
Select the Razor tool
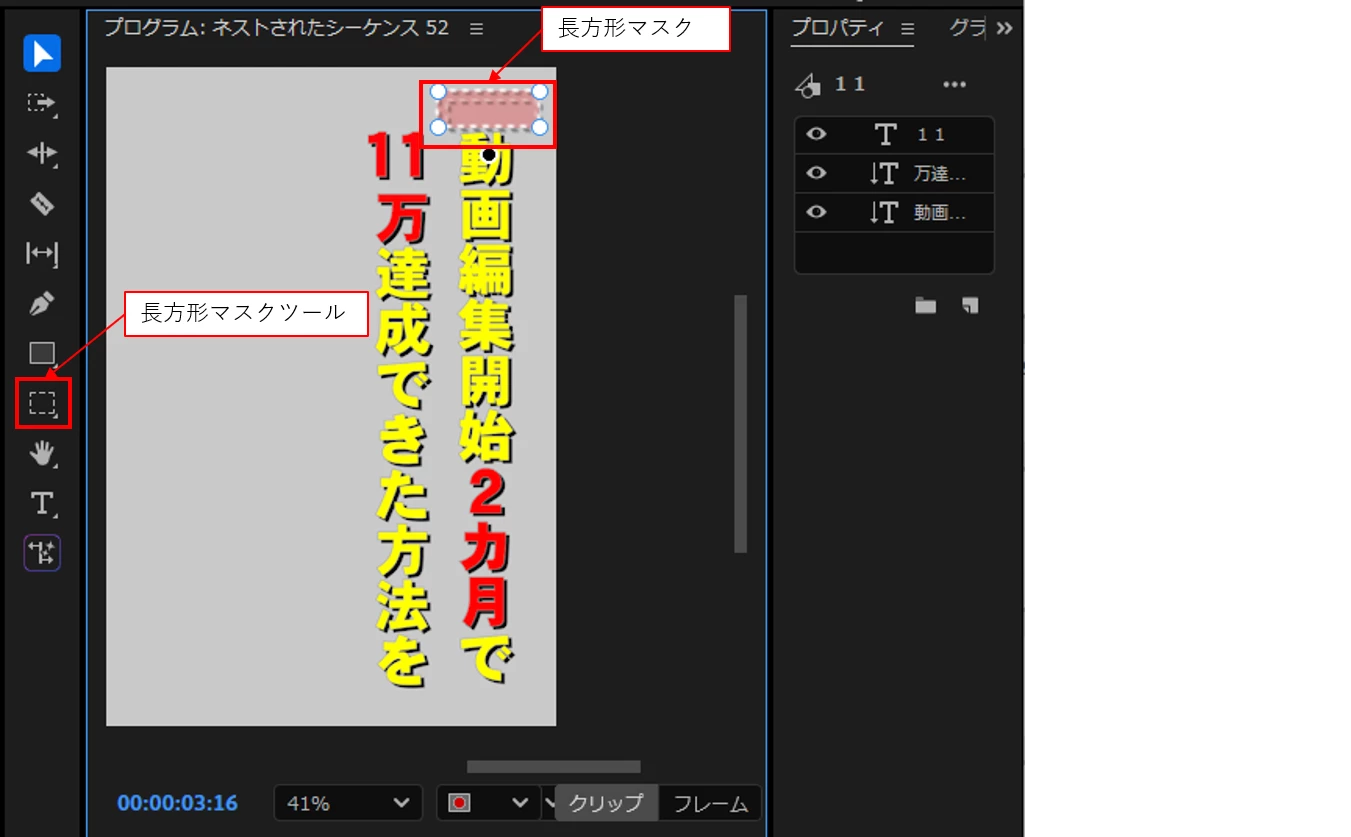coord(42,203)
